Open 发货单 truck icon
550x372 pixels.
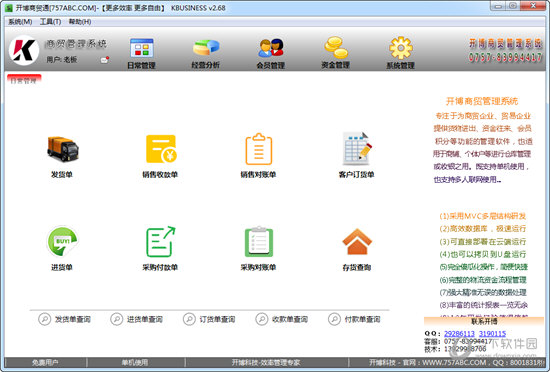(x=63, y=149)
